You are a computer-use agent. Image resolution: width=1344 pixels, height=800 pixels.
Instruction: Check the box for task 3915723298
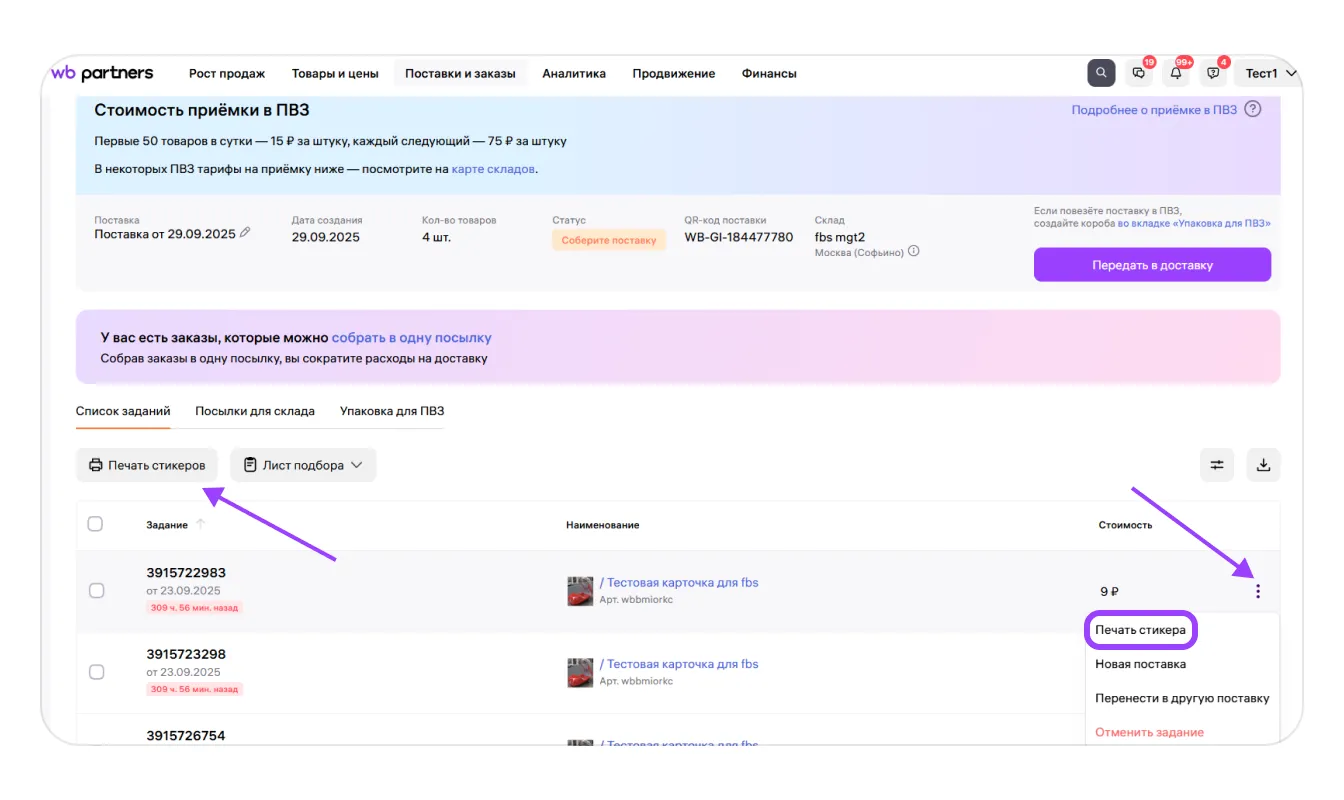[x=97, y=672]
